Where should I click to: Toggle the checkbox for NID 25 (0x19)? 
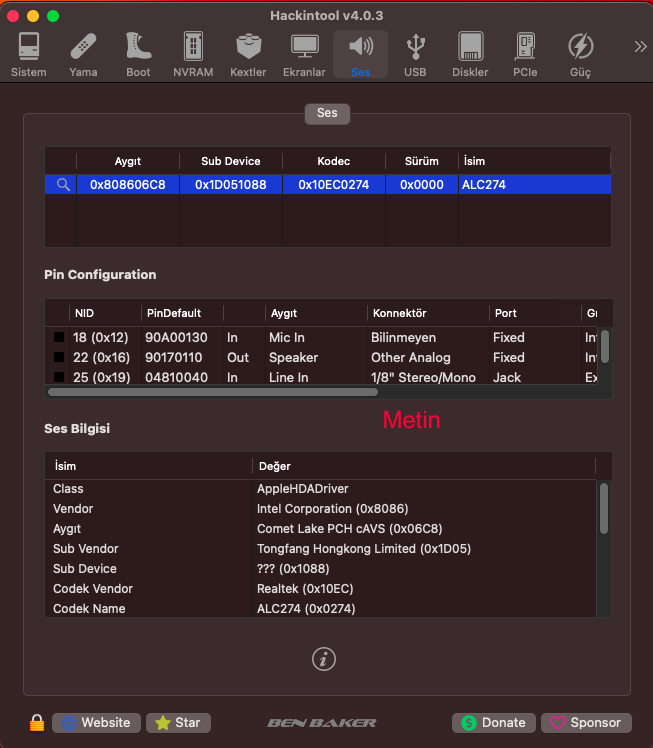[59, 377]
